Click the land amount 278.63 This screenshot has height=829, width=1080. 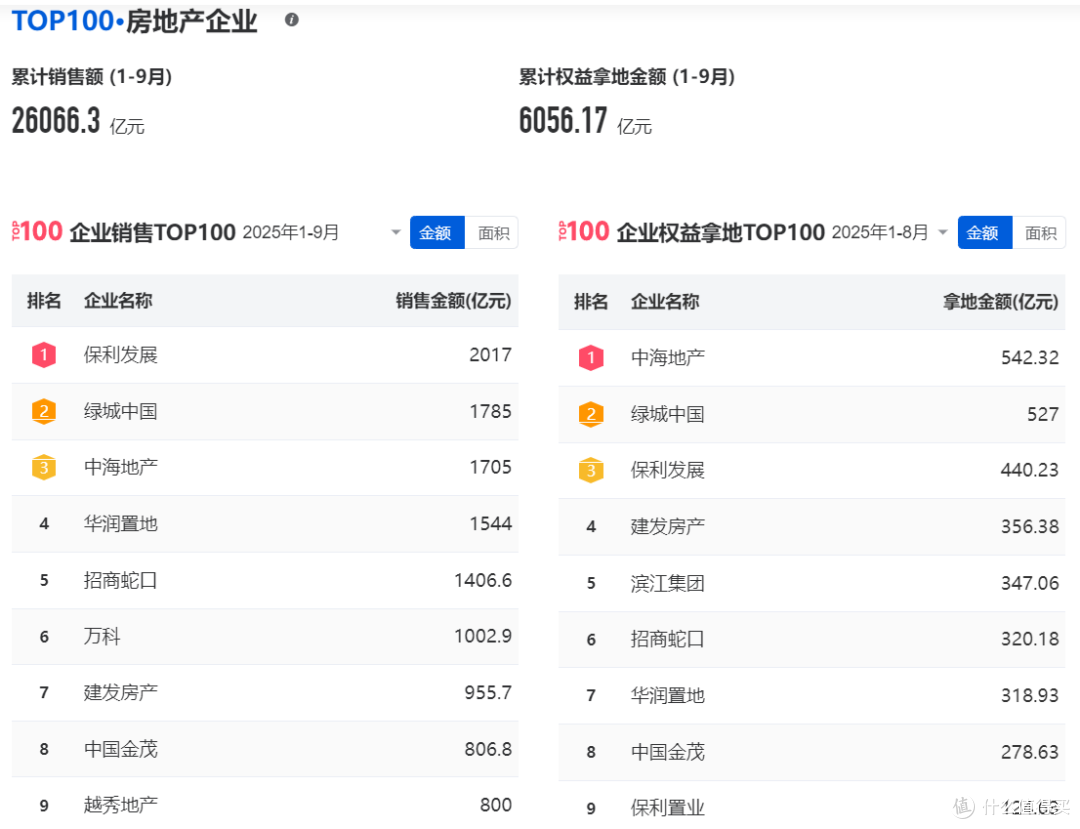[1030, 752]
